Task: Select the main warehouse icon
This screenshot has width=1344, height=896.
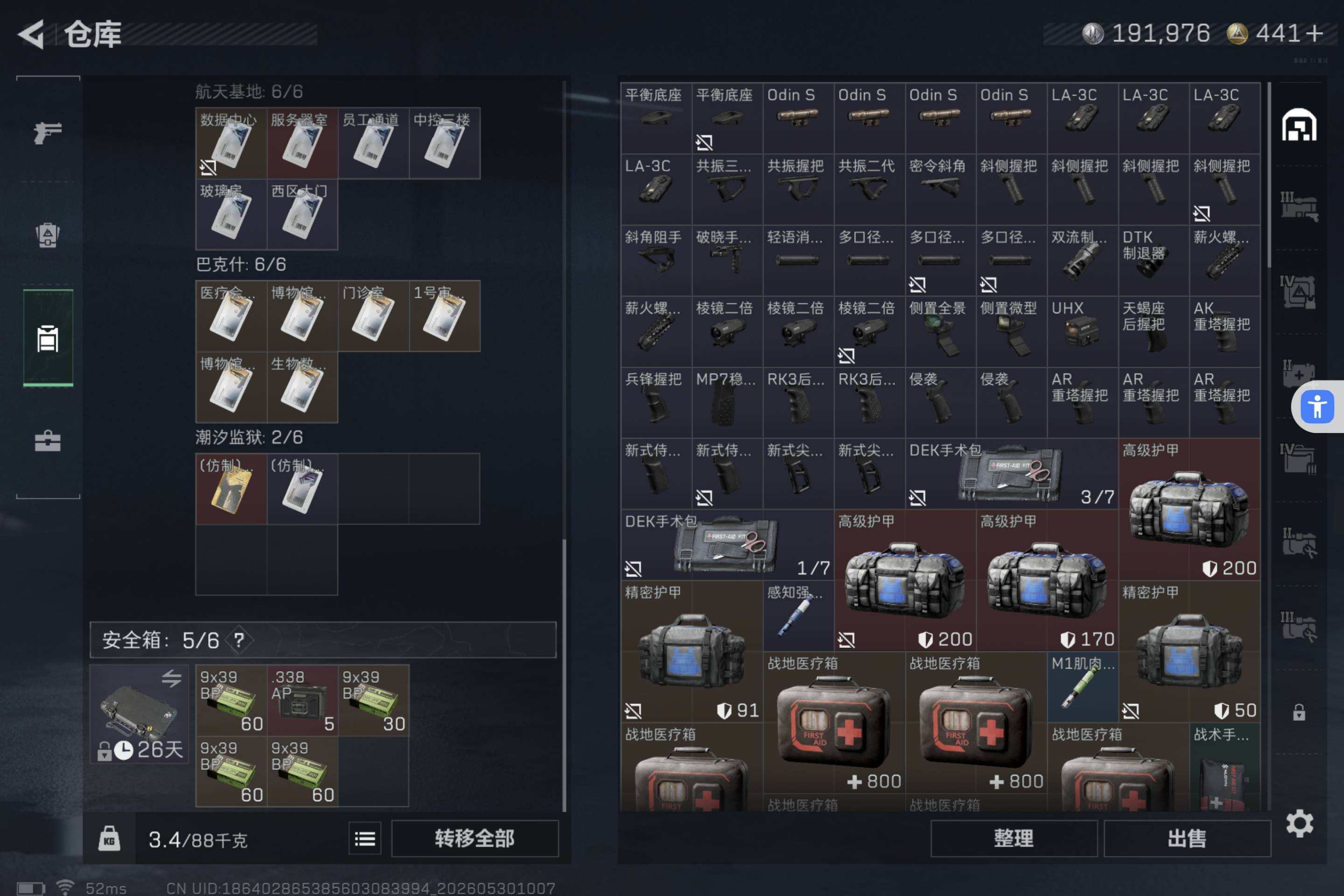Action: (x=1299, y=125)
